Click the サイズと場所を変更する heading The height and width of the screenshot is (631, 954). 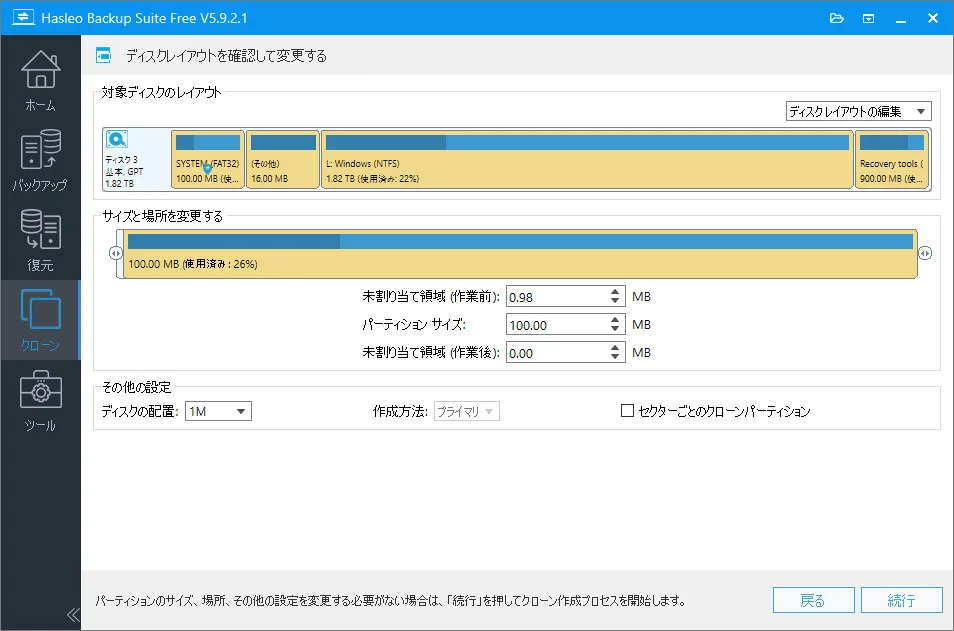pyautogui.click(x=162, y=216)
